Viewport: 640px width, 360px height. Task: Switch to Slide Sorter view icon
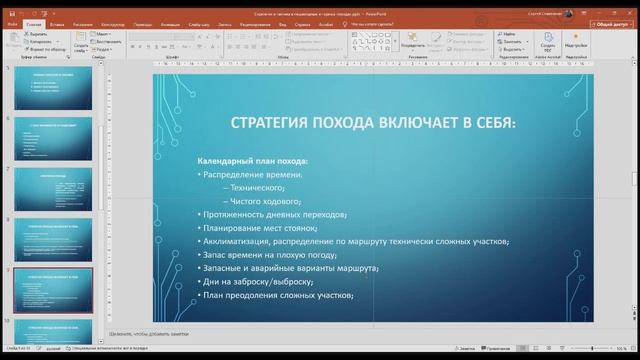(536, 348)
